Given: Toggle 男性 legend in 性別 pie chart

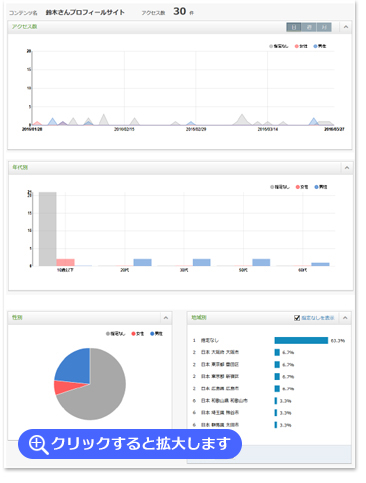Looking at the screenshot, I should pos(156,334).
